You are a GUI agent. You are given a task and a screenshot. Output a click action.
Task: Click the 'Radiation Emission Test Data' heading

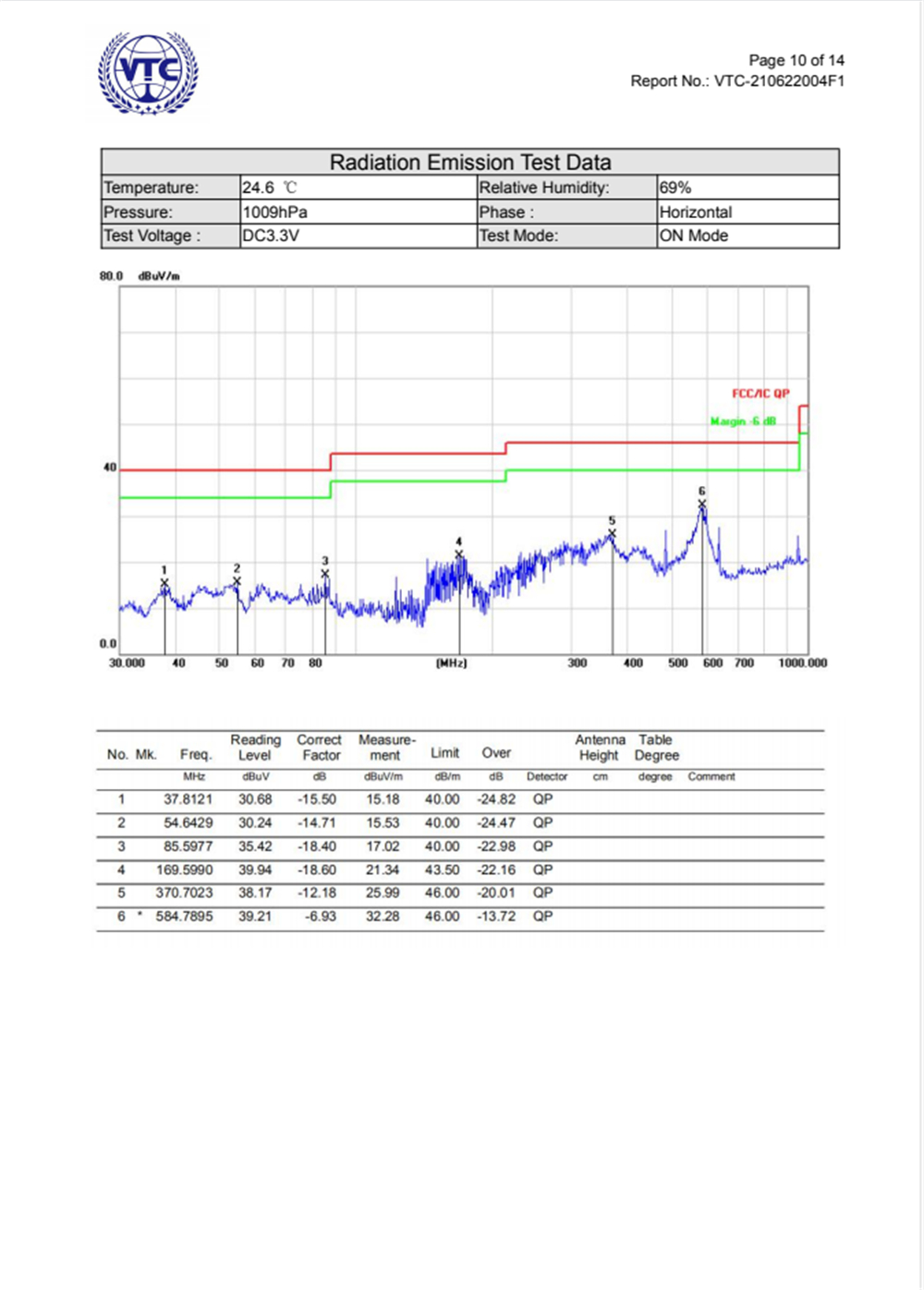[470, 163]
